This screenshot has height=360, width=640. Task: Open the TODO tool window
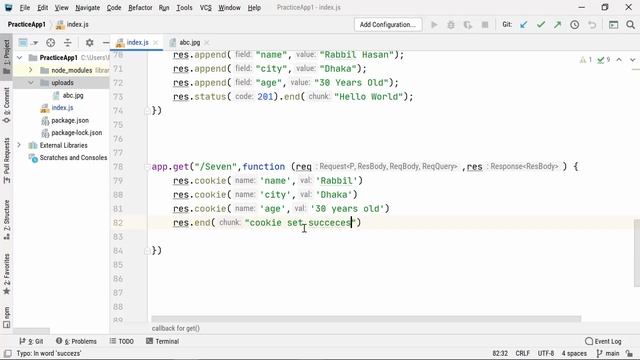tap(122, 342)
